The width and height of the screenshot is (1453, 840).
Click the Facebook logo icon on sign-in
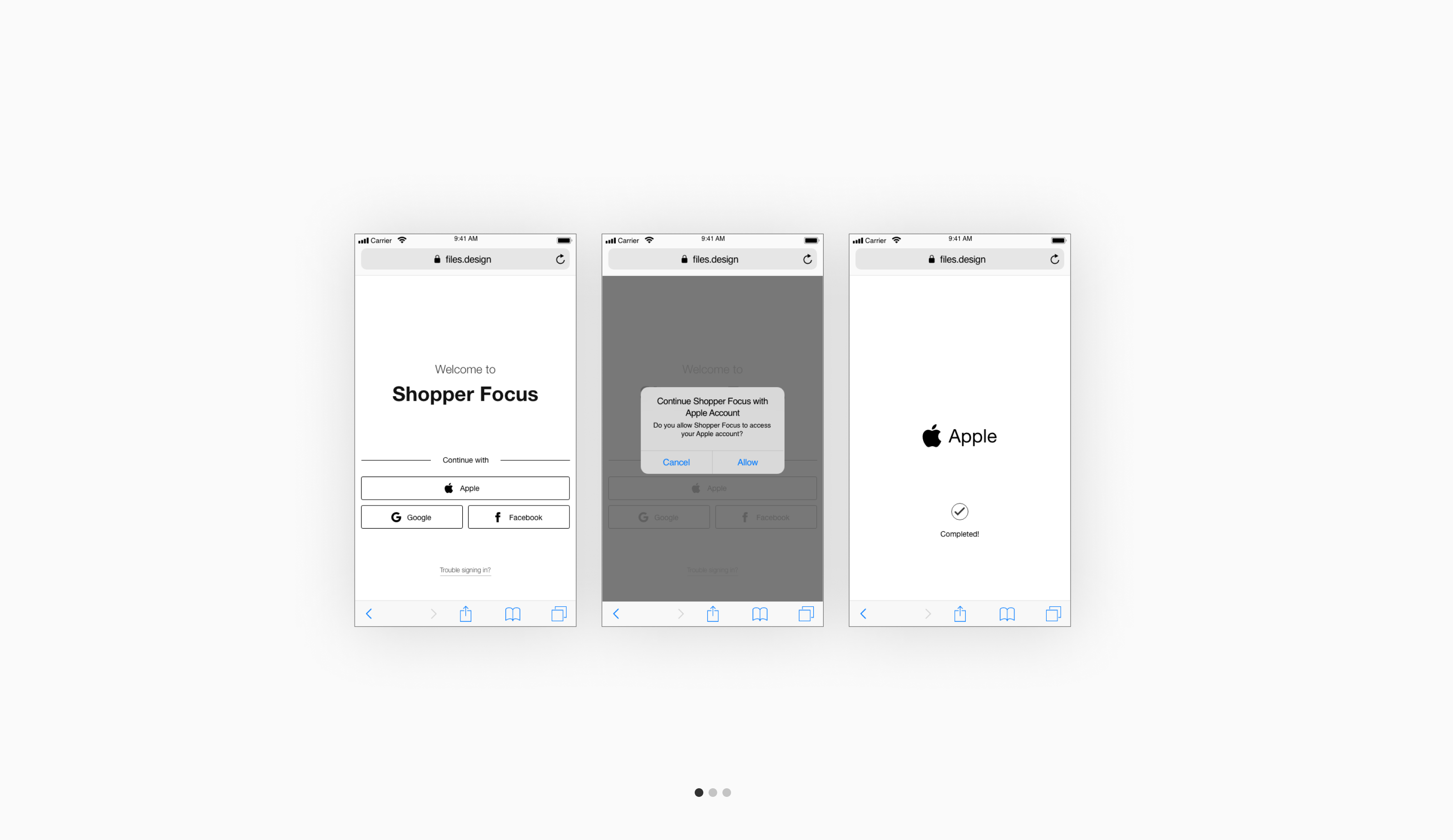click(x=498, y=517)
